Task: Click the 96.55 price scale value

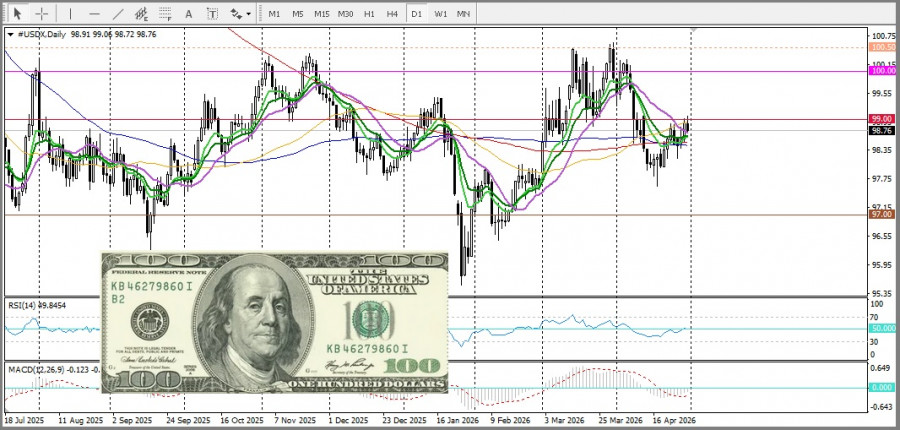Action: click(883, 236)
